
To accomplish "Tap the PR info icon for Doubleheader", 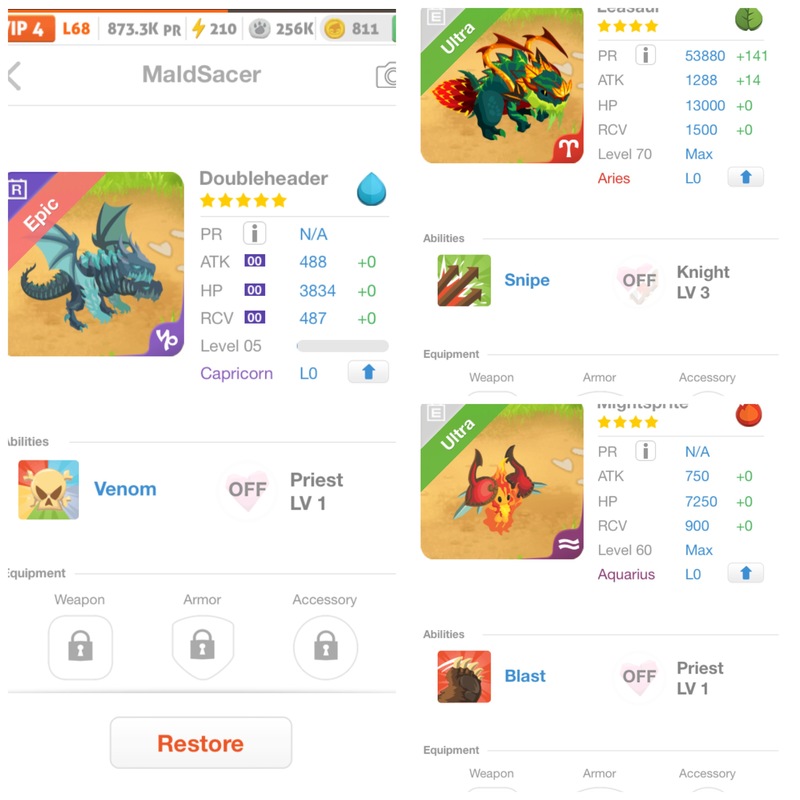I will pyautogui.click(x=254, y=234).
